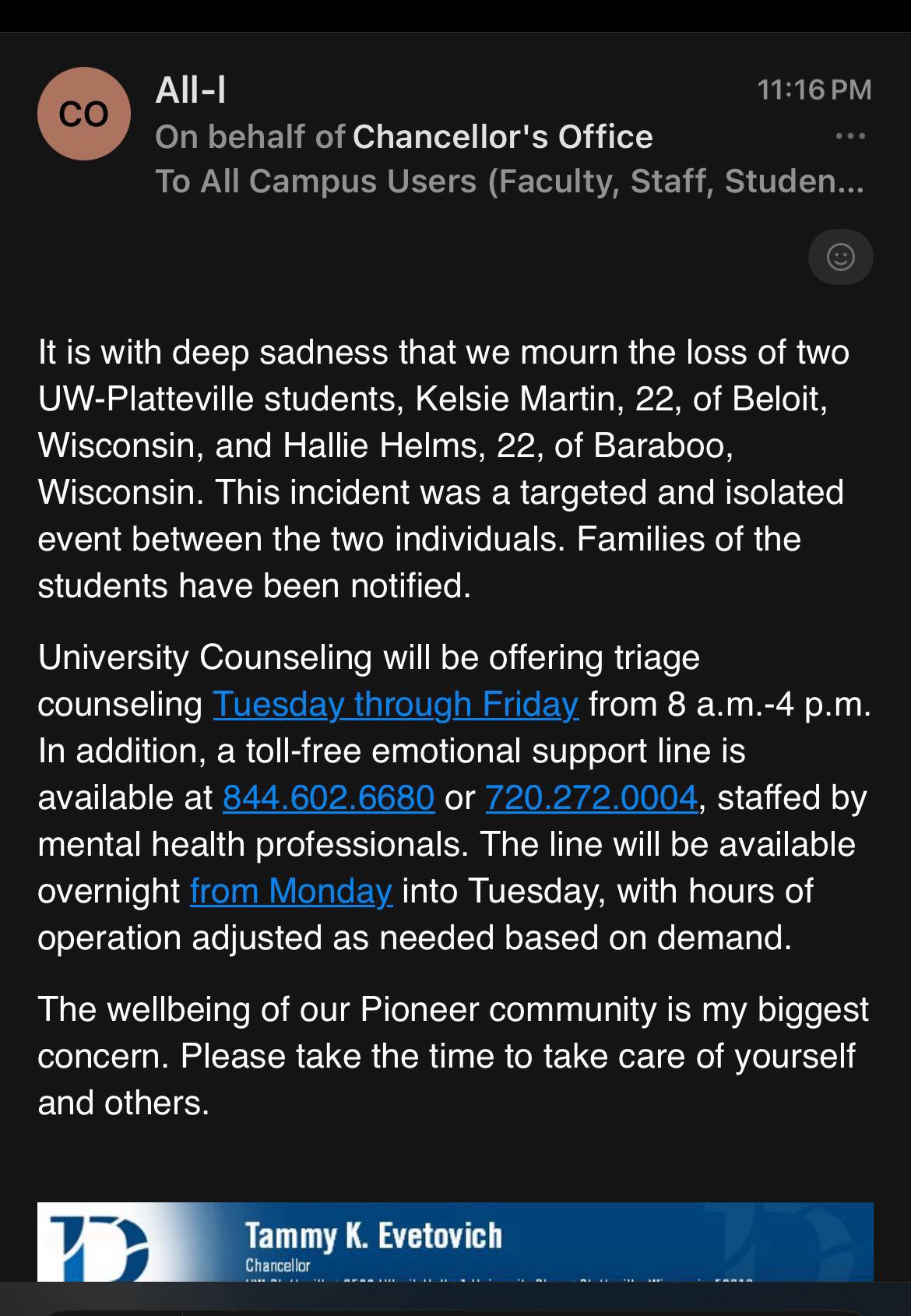
Task: Expand the All Campus Users recipient list
Action: (509, 181)
